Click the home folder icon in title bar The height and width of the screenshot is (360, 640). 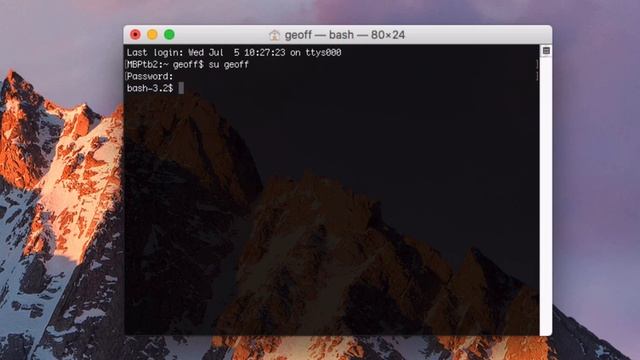[275, 35]
